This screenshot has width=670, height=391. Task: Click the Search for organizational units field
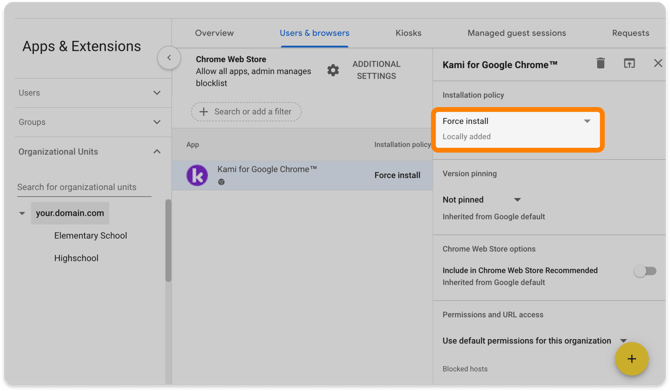84,187
